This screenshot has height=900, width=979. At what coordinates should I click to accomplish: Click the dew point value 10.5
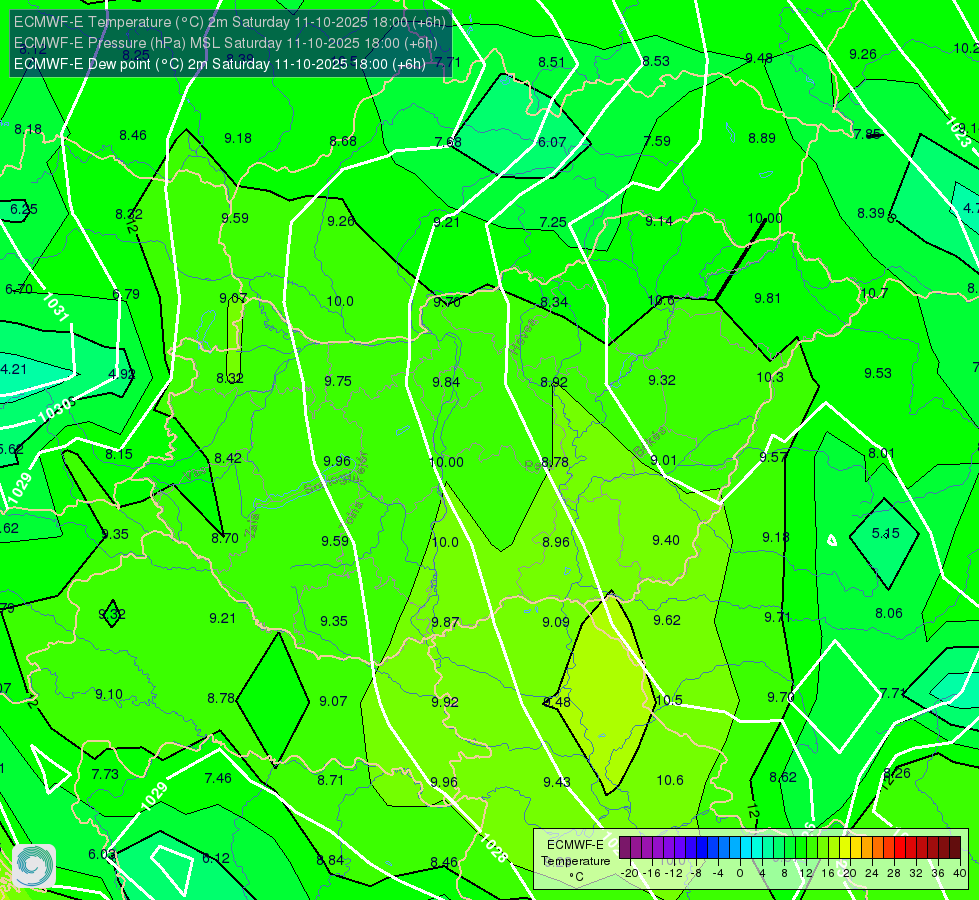(669, 700)
